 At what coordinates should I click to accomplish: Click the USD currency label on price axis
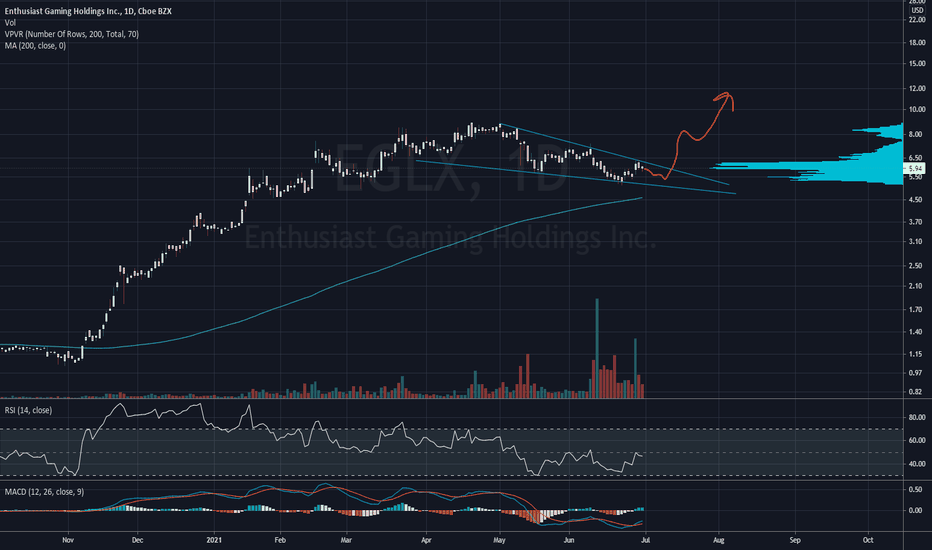(917, 10)
